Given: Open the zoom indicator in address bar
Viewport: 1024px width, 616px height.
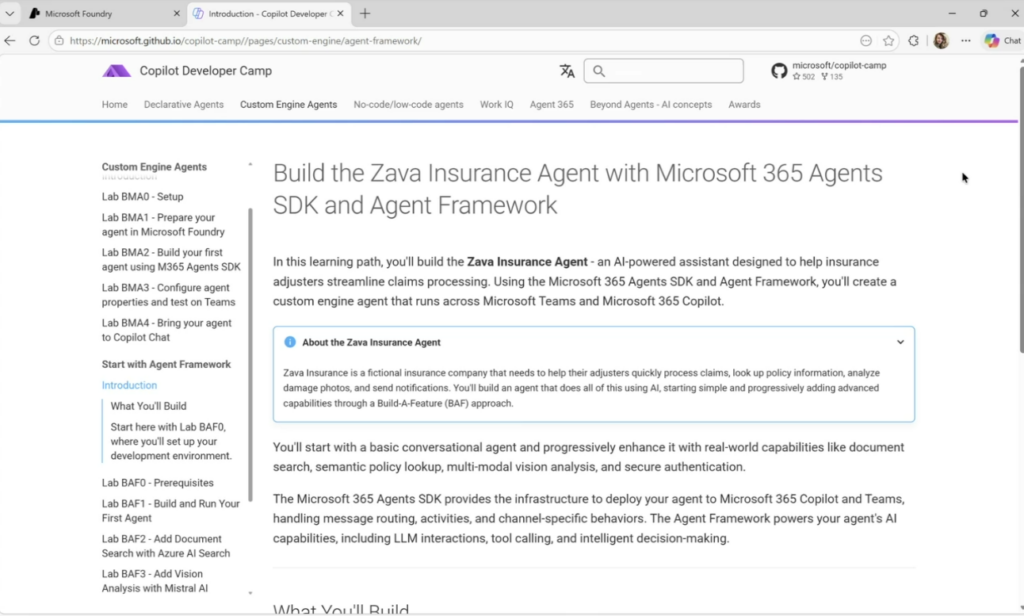Looking at the screenshot, I should tap(865, 41).
